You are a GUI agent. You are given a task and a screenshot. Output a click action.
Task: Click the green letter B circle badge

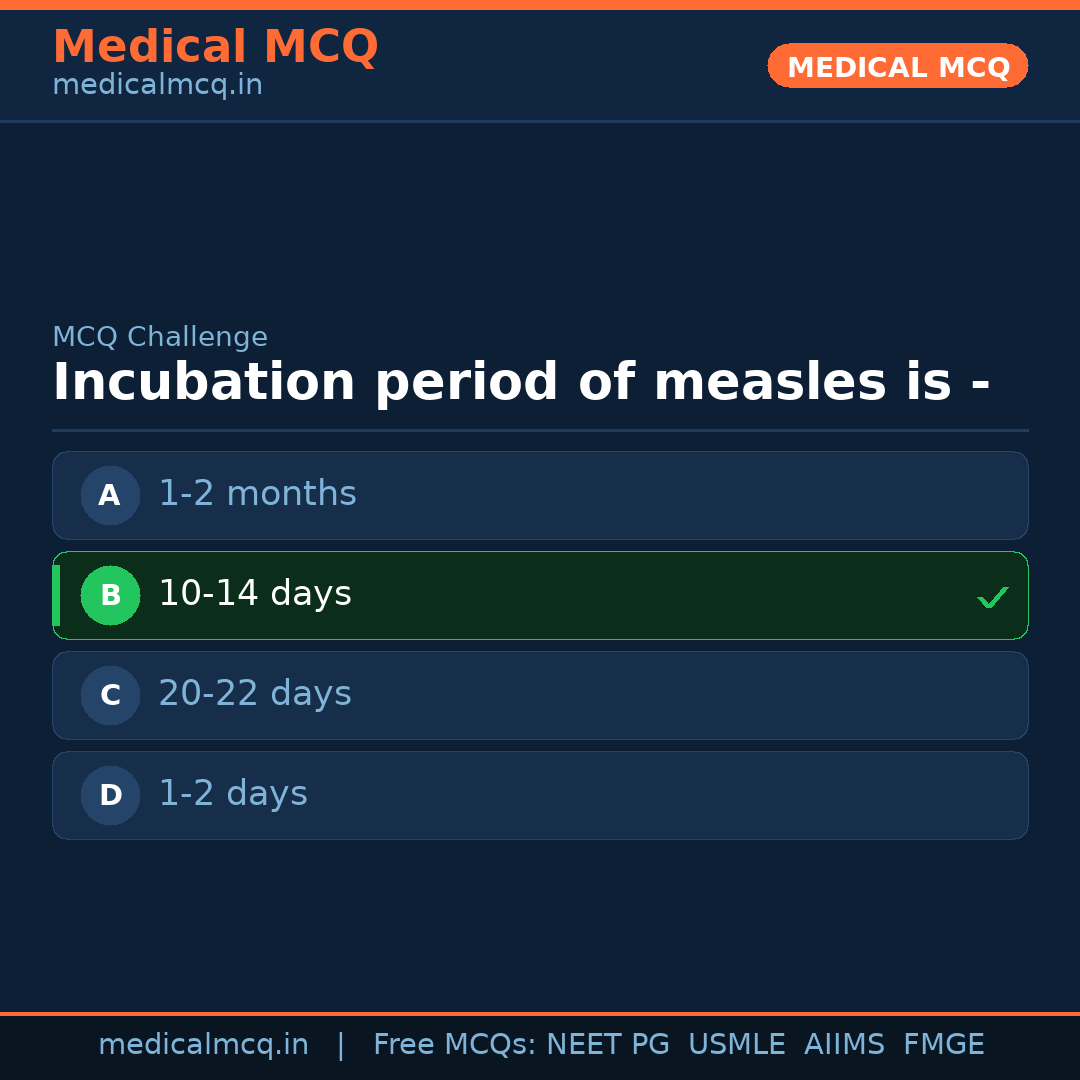(x=110, y=595)
